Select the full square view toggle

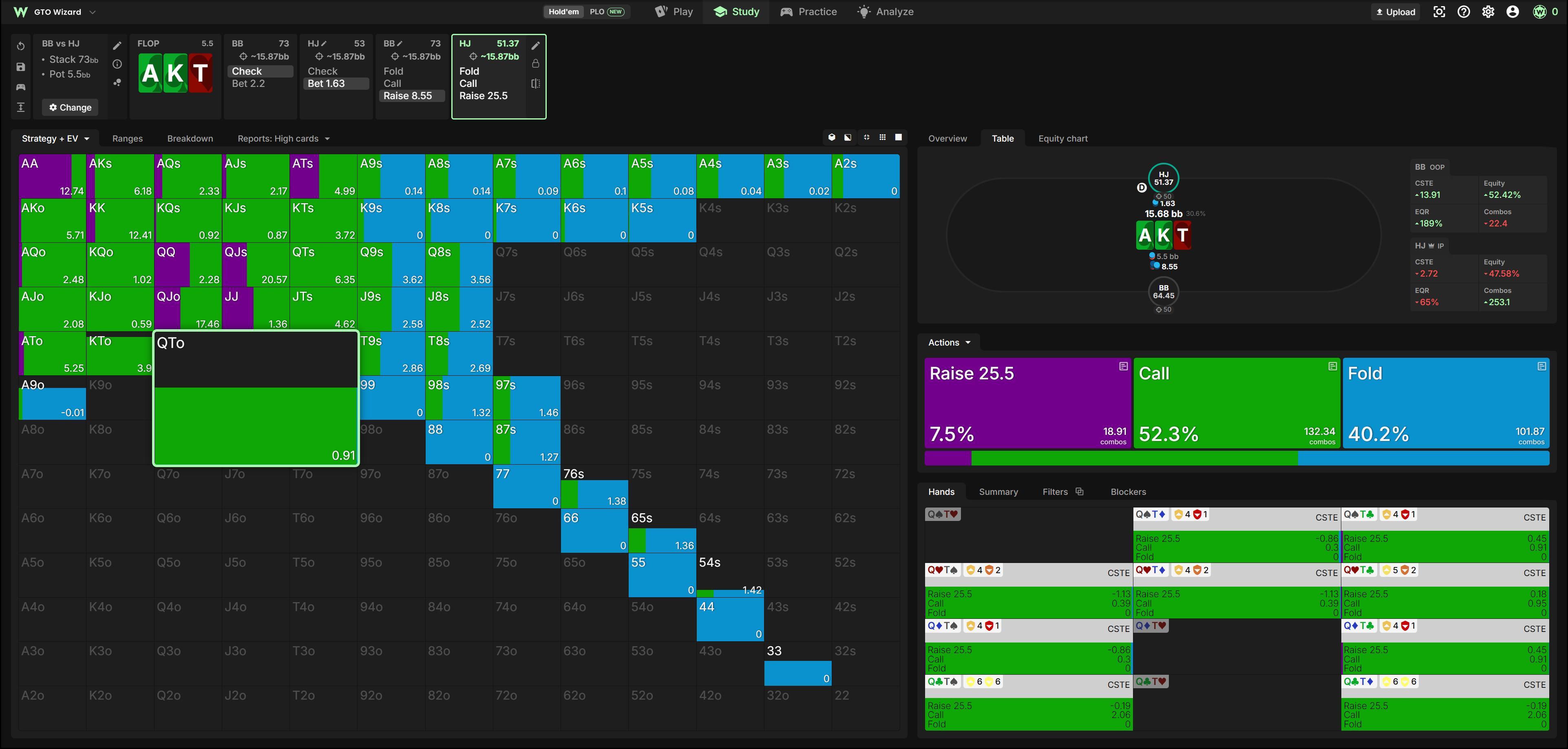(x=899, y=137)
